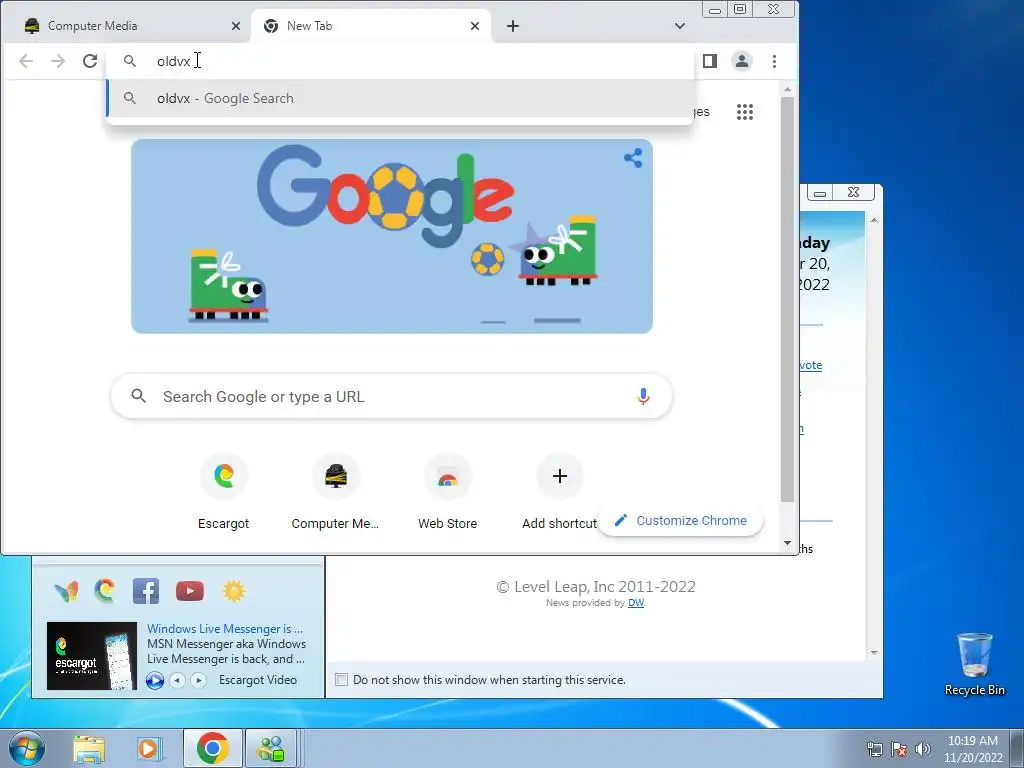Image resolution: width=1024 pixels, height=768 pixels.
Task: Open the Facebook icon in Messenger
Action: pyautogui.click(x=146, y=591)
